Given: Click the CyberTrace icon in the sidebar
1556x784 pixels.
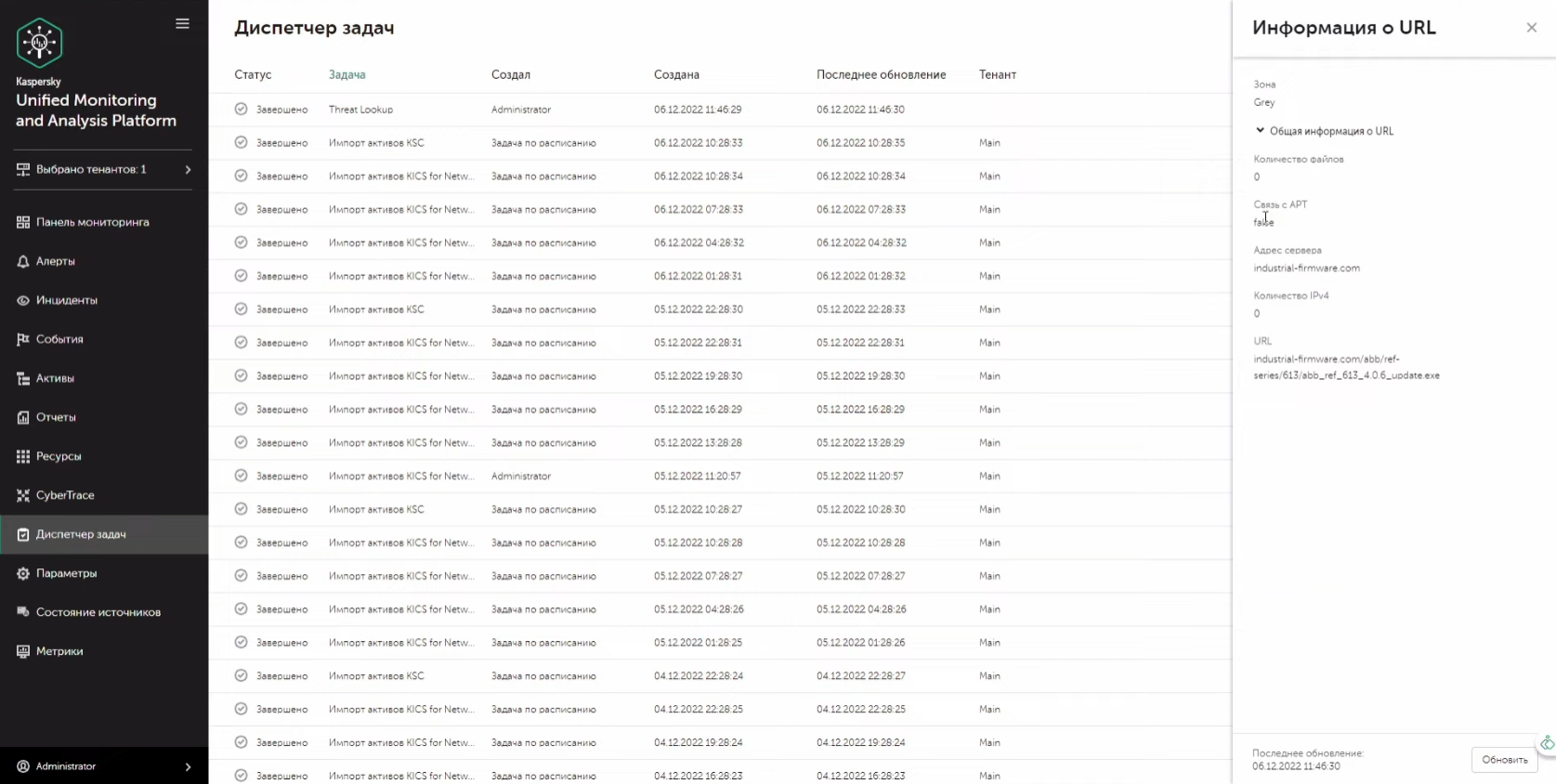Looking at the screenshot, I should tap(23, 496).
